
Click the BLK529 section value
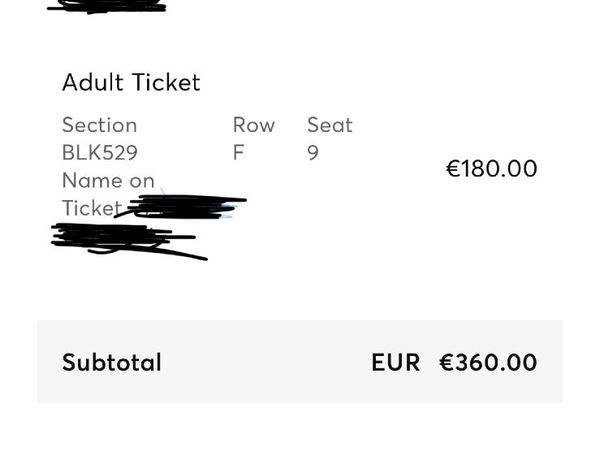[99, 152]
